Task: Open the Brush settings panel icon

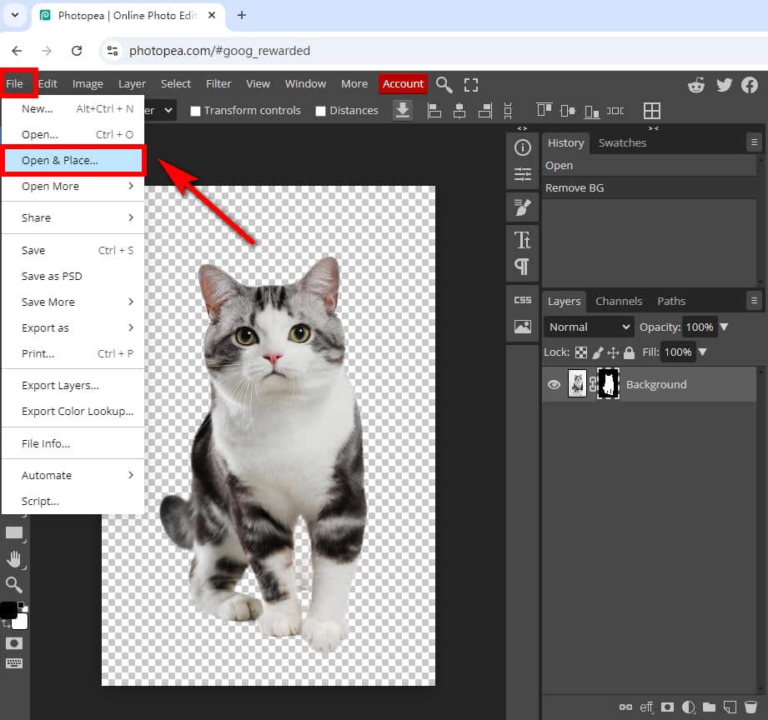Action: (x=522, y=207)
